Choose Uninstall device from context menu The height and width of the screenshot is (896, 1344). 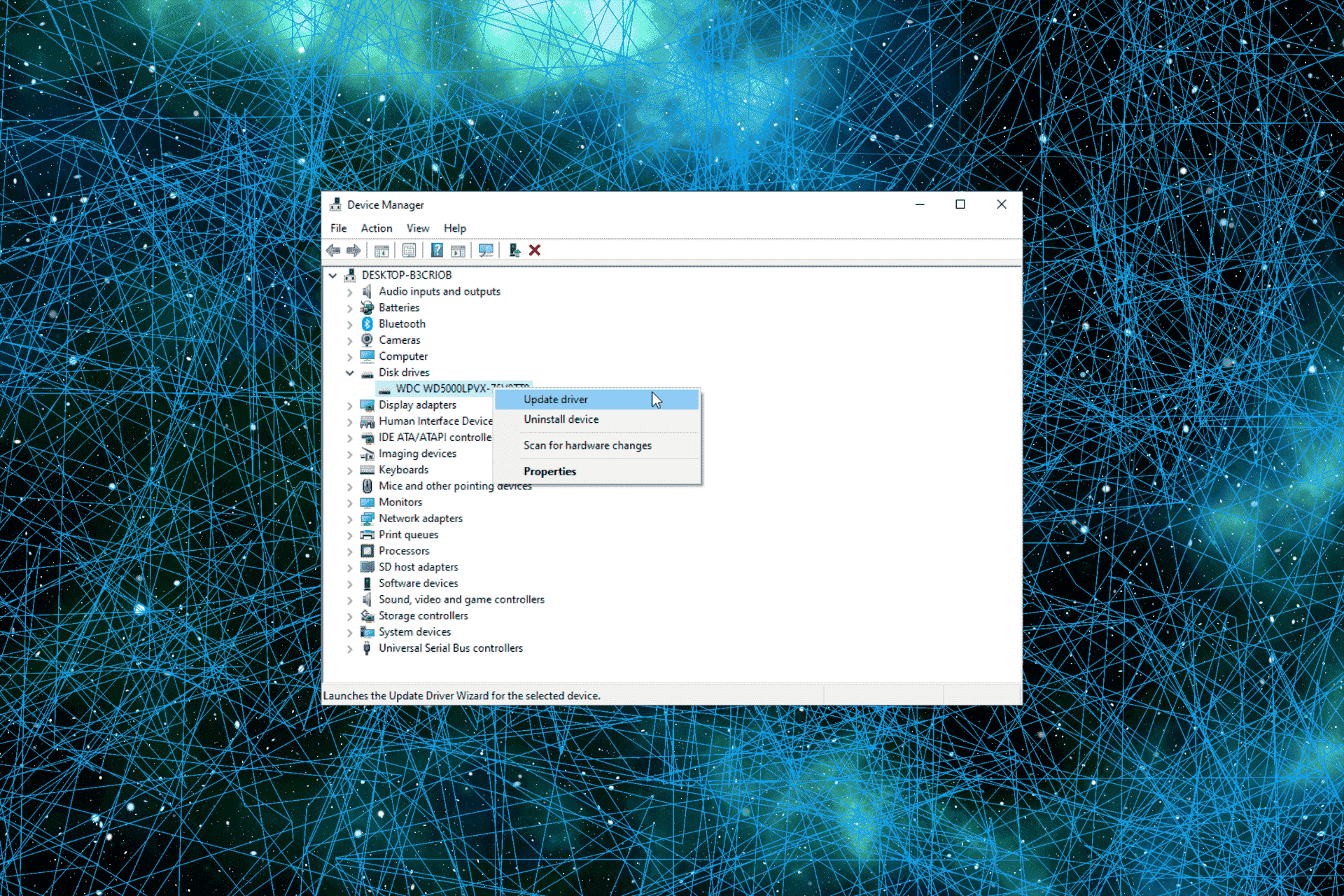(x=560, y=419)
